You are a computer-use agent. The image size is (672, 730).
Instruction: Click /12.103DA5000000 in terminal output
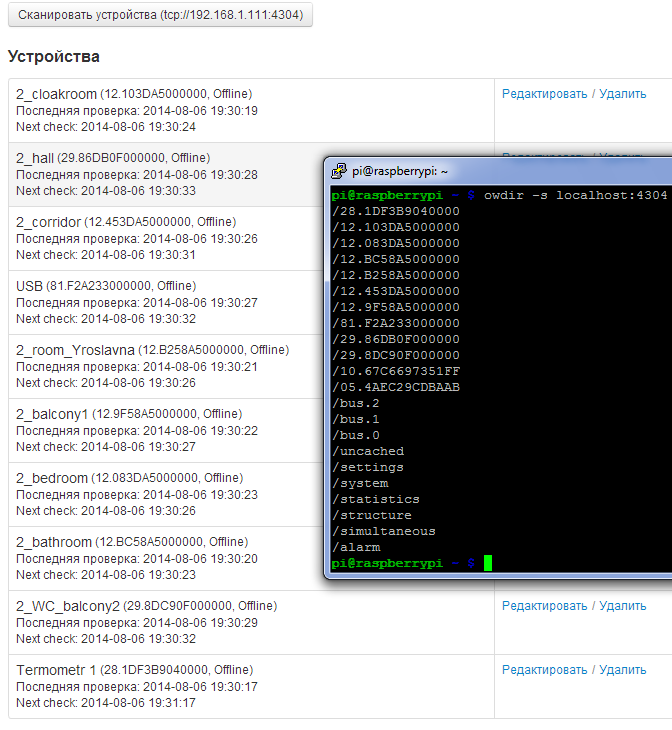tap(396, 227)
